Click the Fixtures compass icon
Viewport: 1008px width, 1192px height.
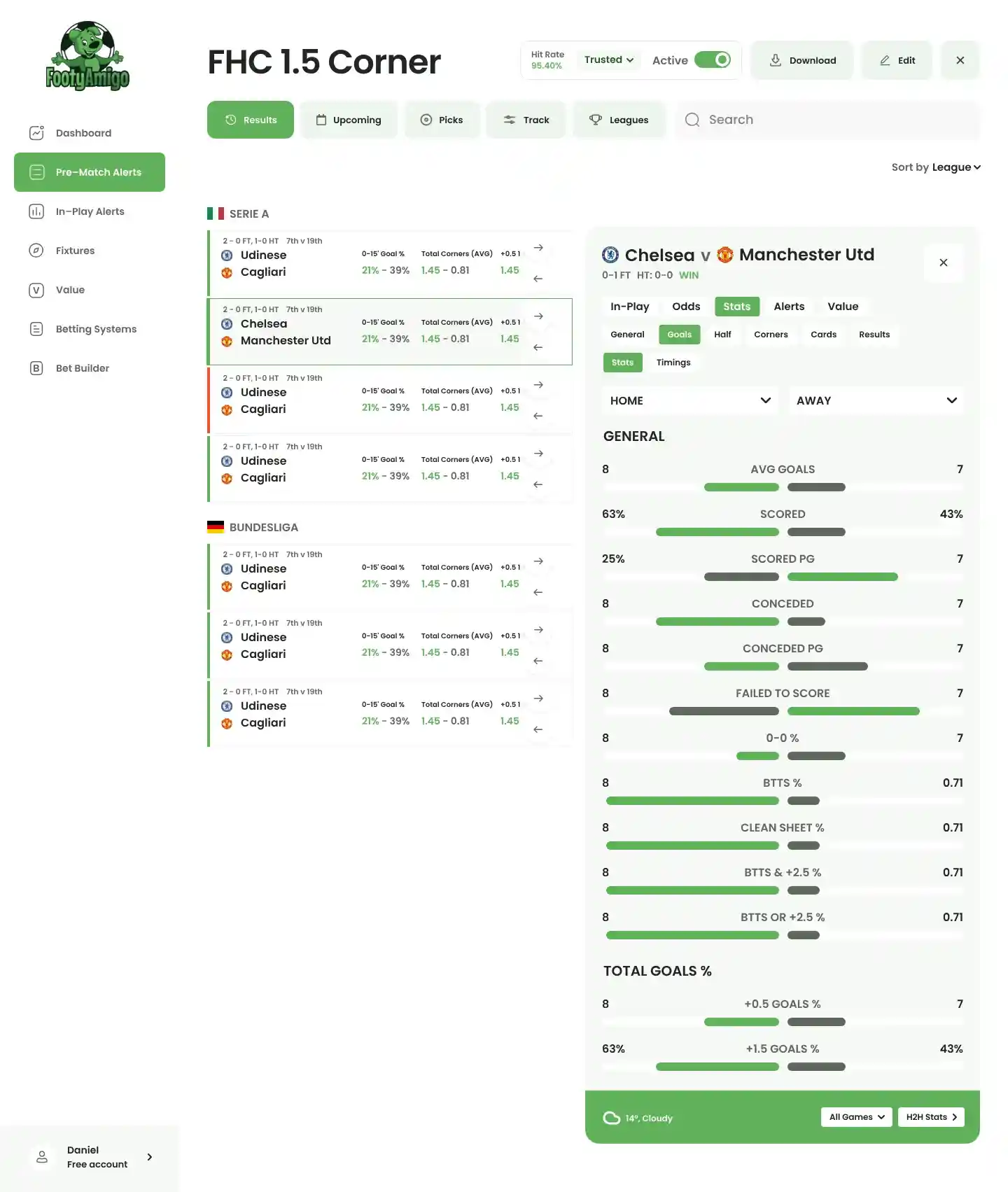36,251
